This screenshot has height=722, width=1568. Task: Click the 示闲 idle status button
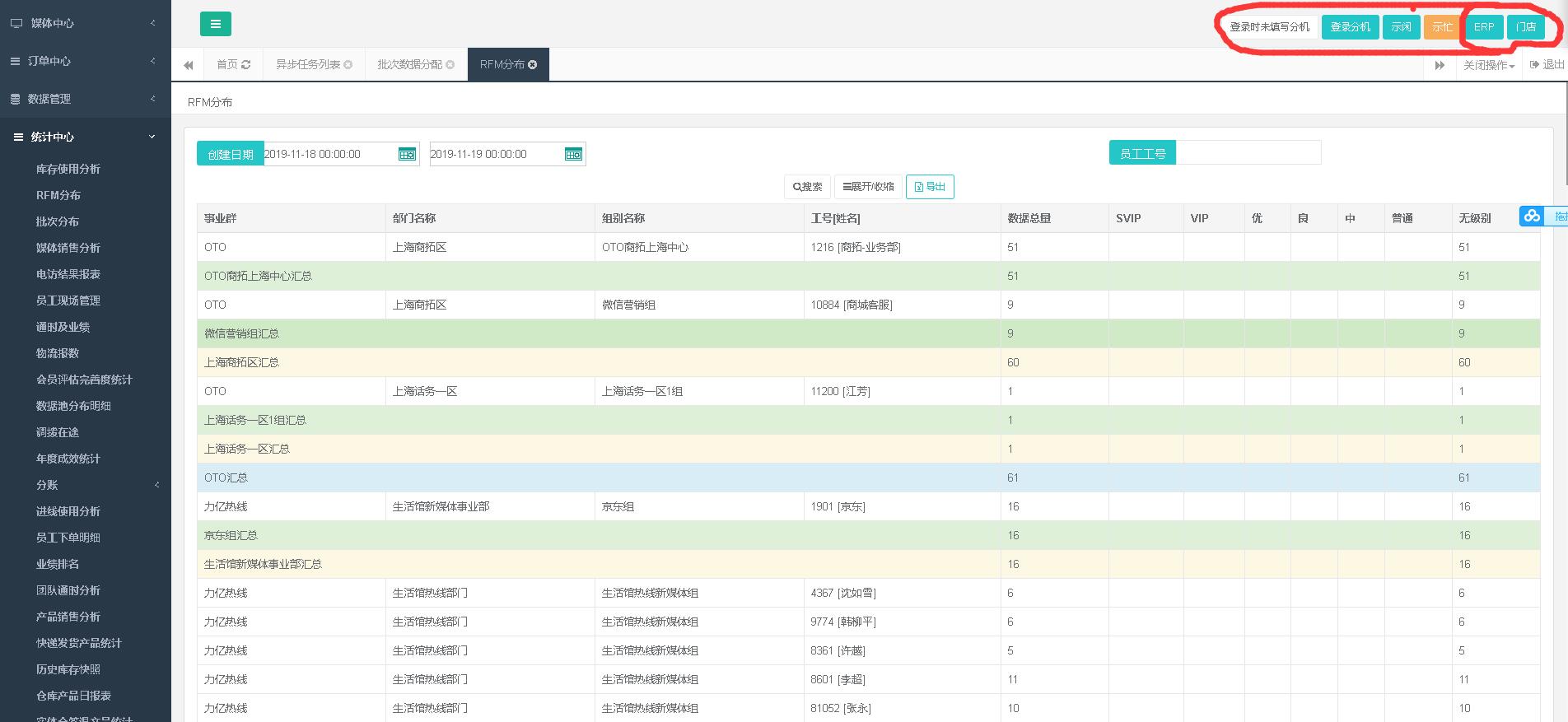(x=1401, y=27)
